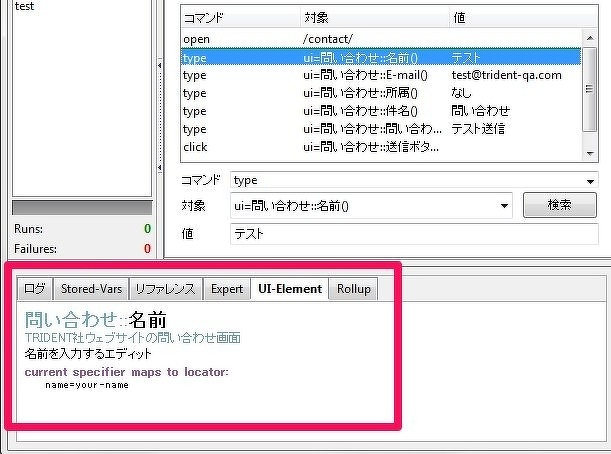Expand the 対象 dropdown arrow
Screen dimensions: 611x454
(x=503, y=206)
